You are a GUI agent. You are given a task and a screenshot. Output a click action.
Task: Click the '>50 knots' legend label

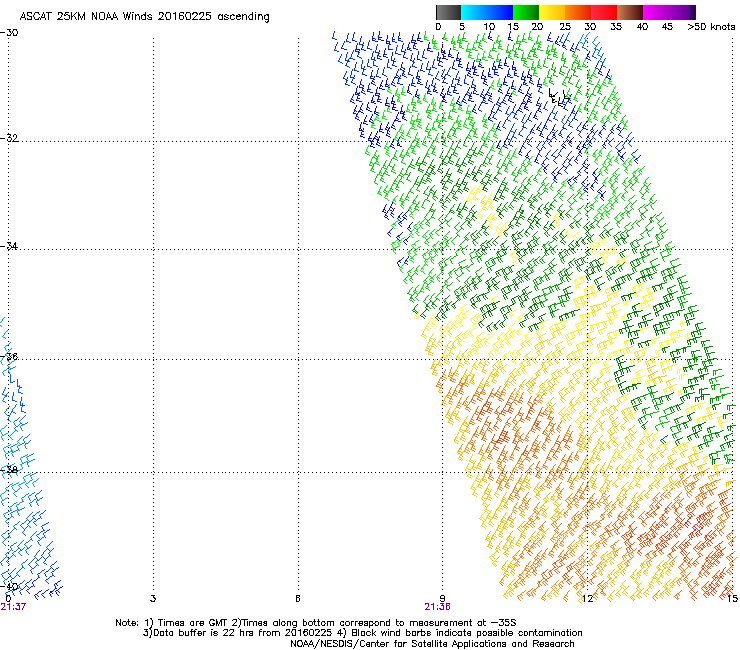[x=711, y=27]
